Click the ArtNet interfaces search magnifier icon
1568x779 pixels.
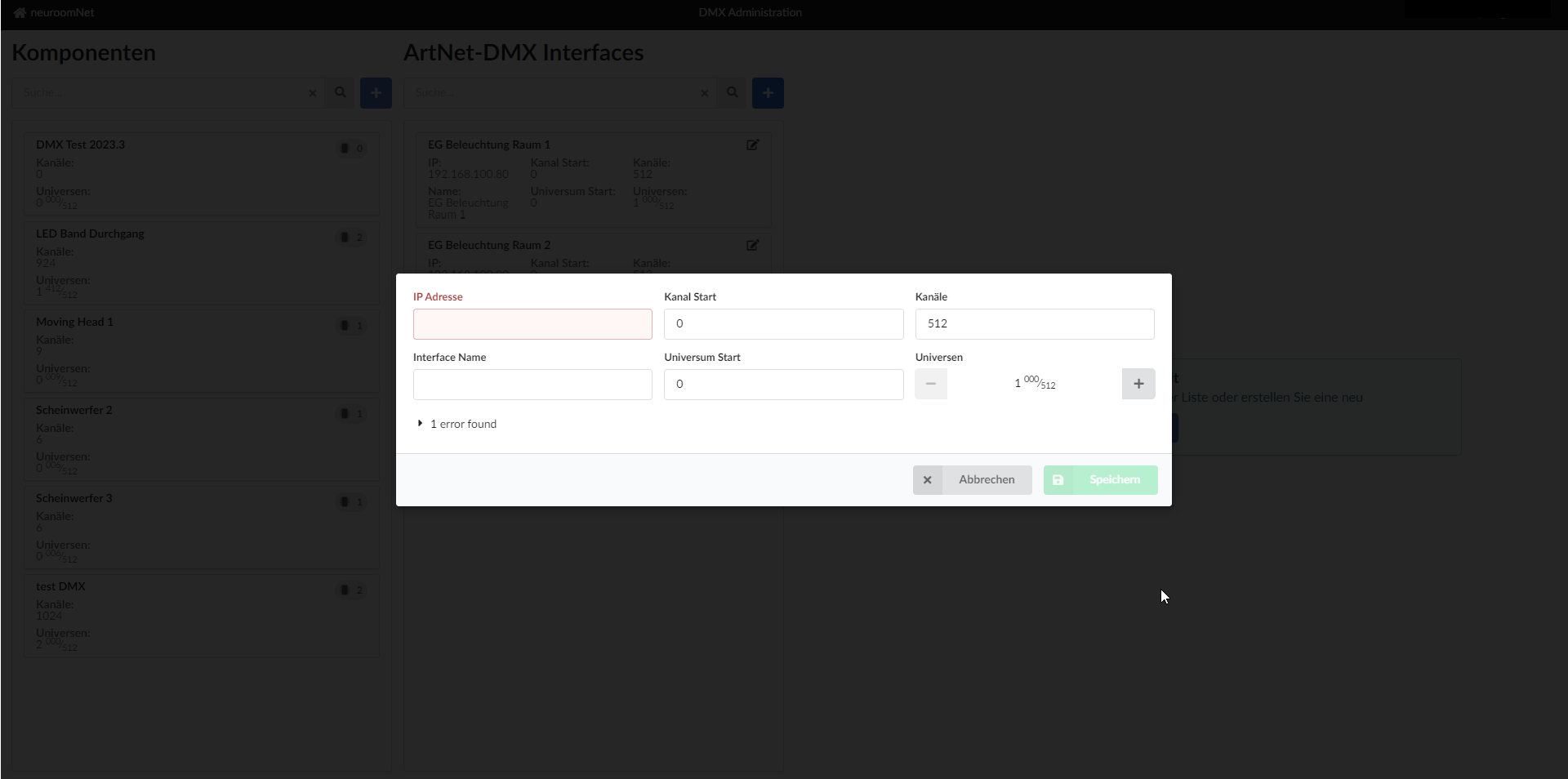click(733, 93)
